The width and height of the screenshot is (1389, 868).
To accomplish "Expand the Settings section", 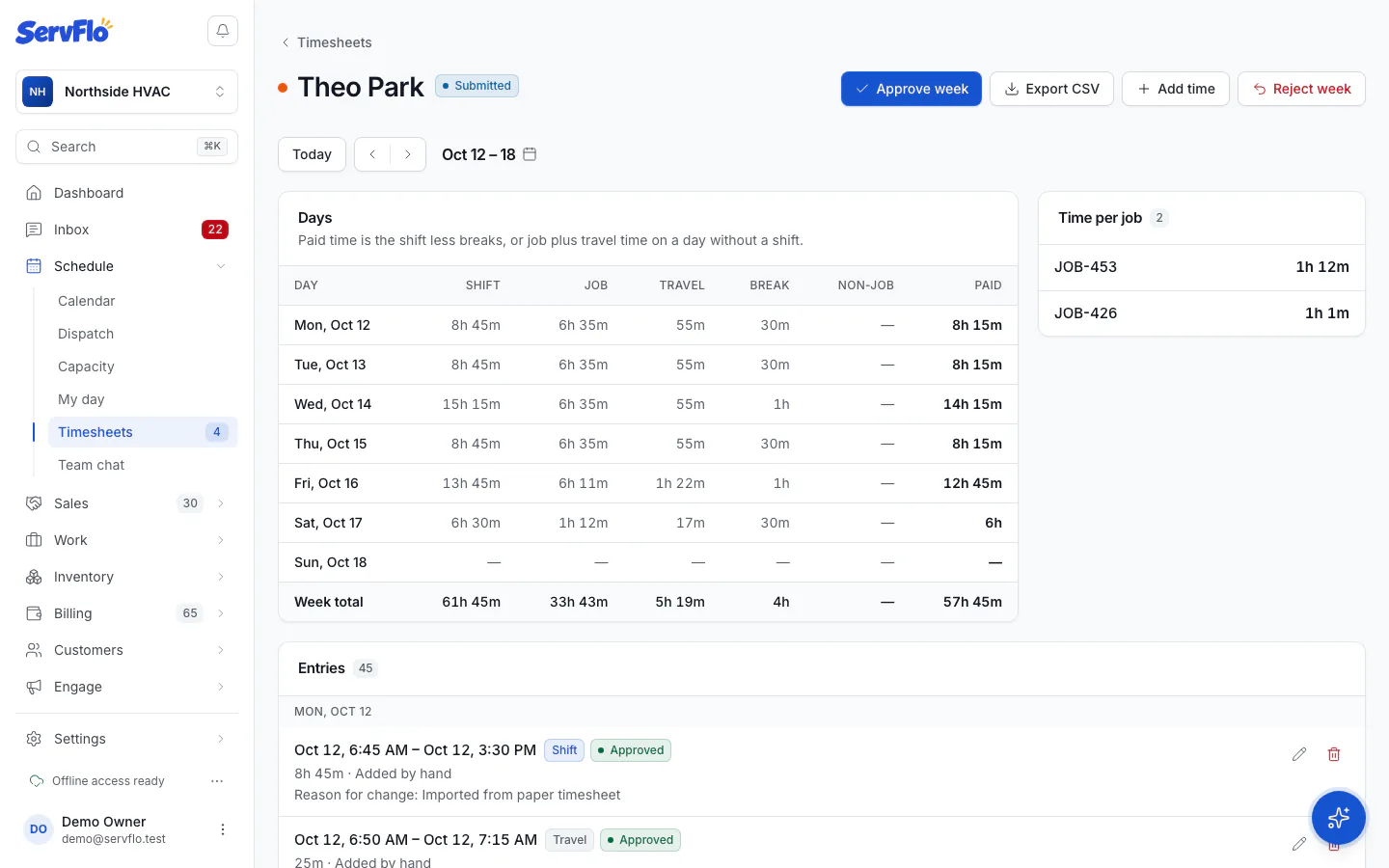I will tap(221, 739).
